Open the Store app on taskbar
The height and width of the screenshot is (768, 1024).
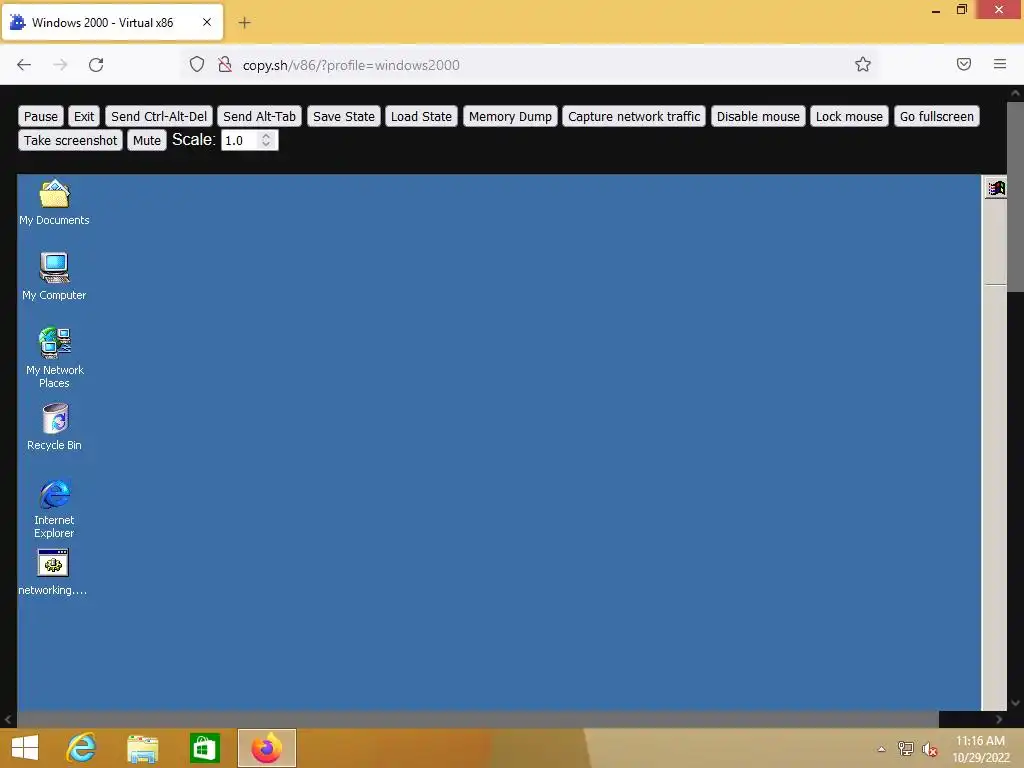click(x=204, y=748)
